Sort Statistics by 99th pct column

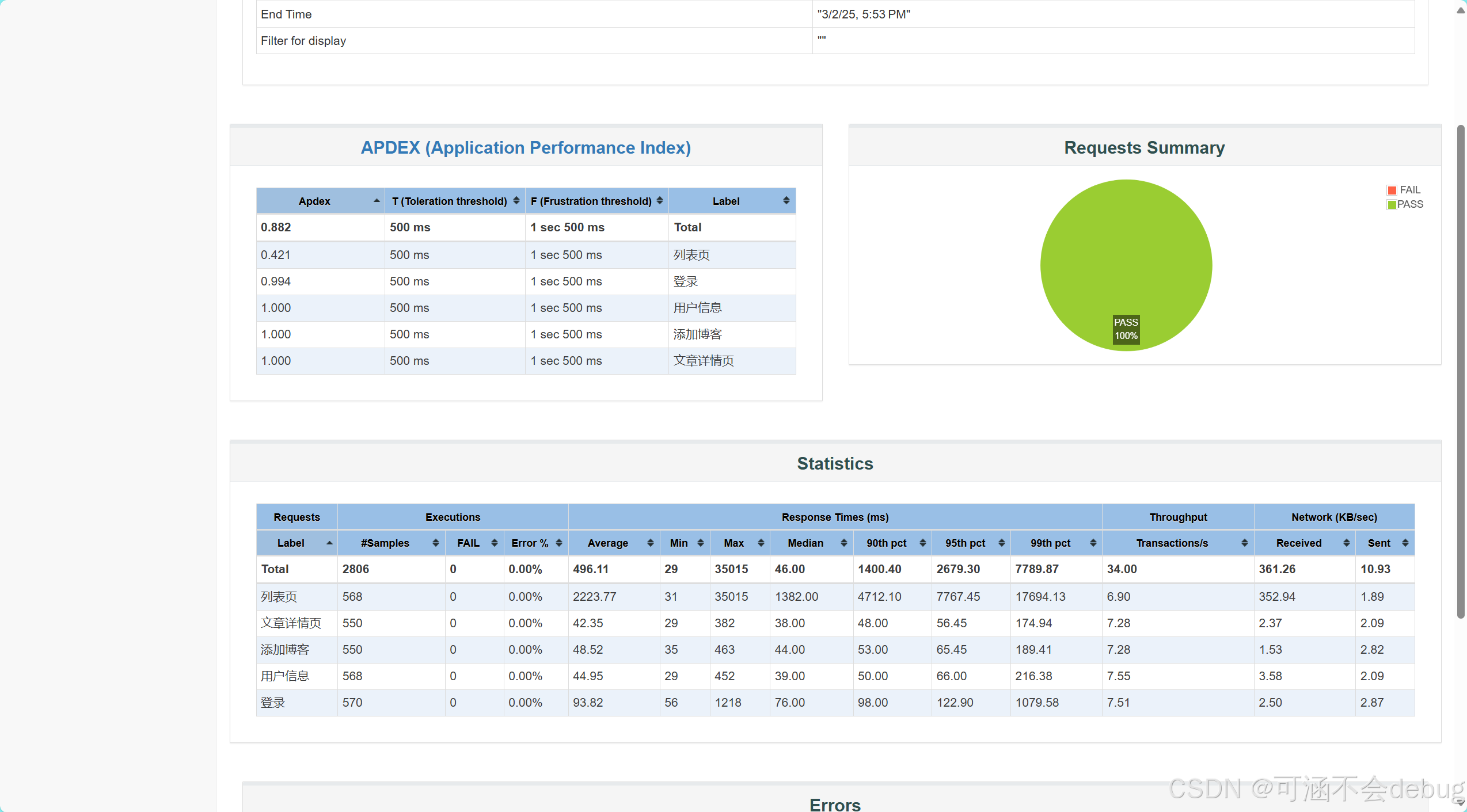(1093, 543)
